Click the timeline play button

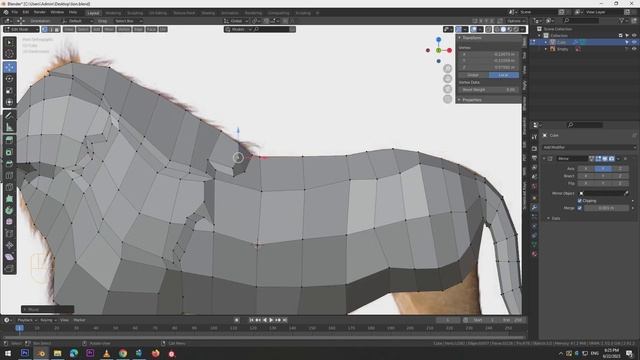[x=271, y=320]
